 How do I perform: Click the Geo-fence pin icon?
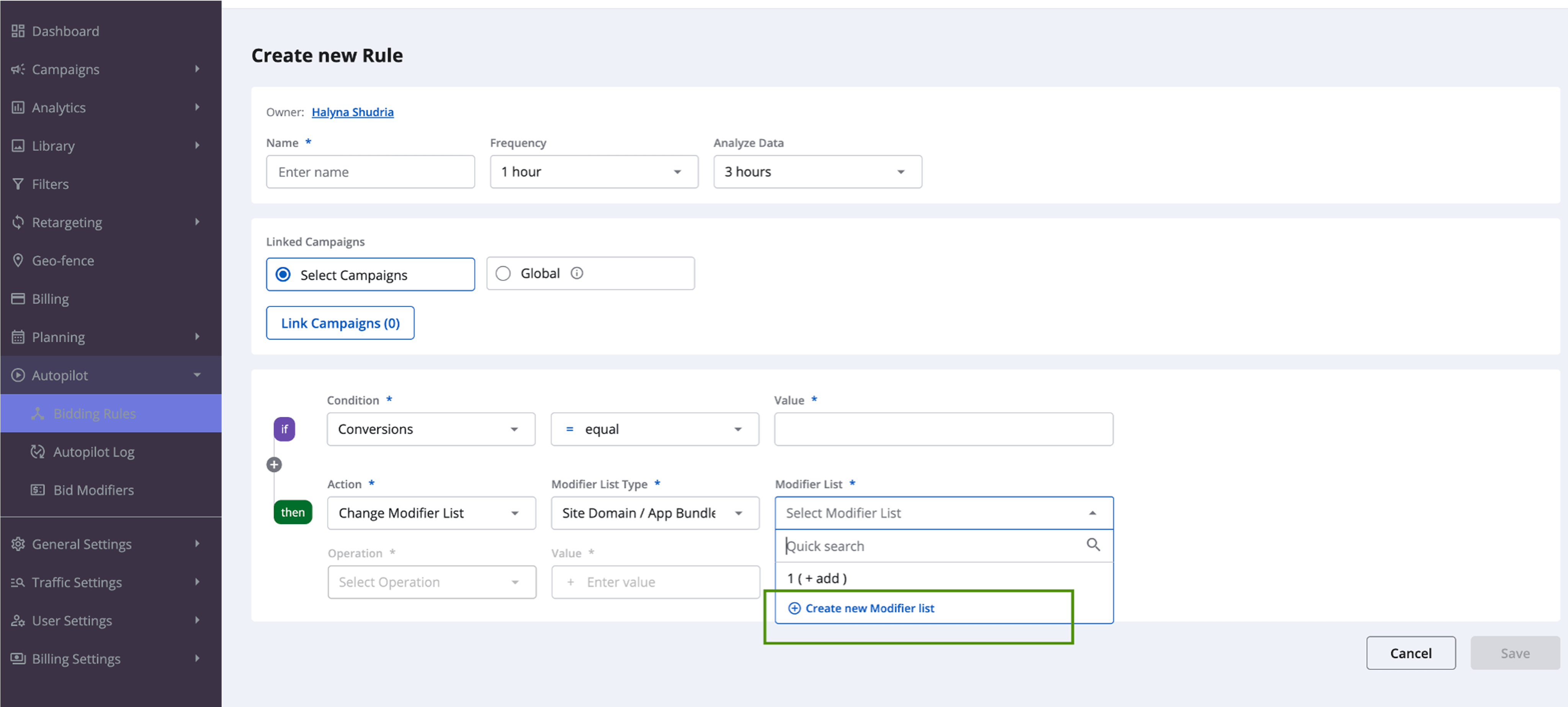coord(18,260)
